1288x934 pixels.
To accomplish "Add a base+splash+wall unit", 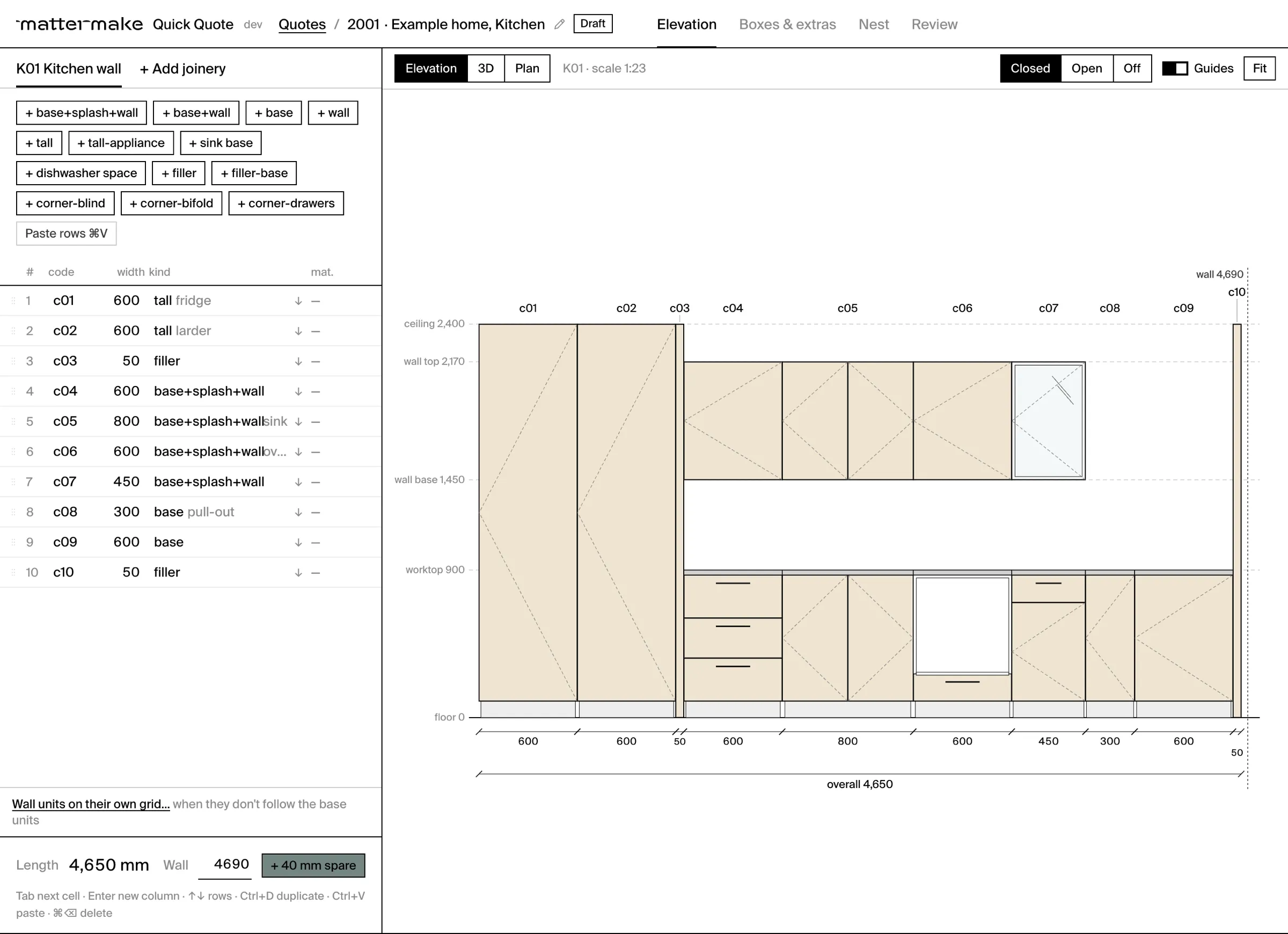I will coord(81,113).
